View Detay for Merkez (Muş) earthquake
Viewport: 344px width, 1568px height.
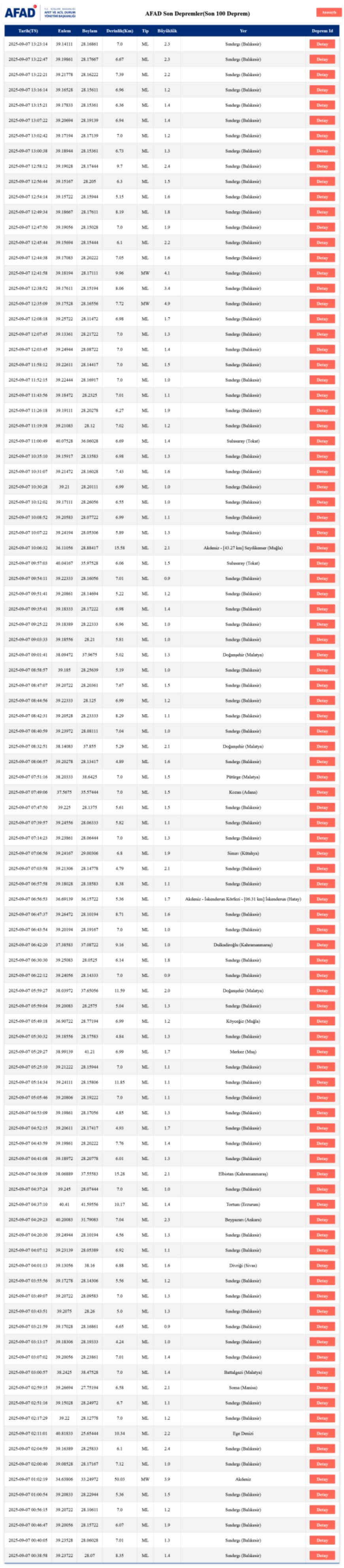pyautogui.click(x=322, y=1052)
